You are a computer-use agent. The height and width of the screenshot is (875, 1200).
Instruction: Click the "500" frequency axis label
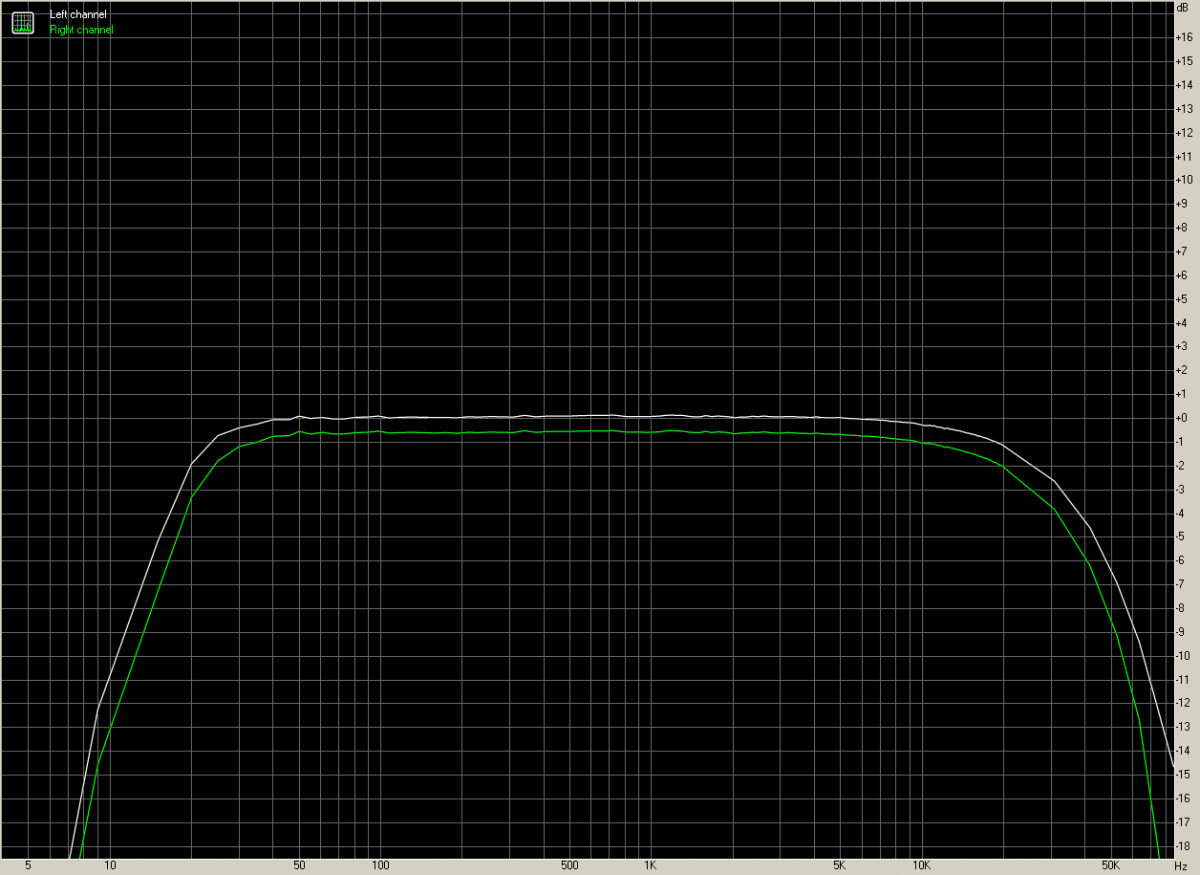click(x=569, y=865)
